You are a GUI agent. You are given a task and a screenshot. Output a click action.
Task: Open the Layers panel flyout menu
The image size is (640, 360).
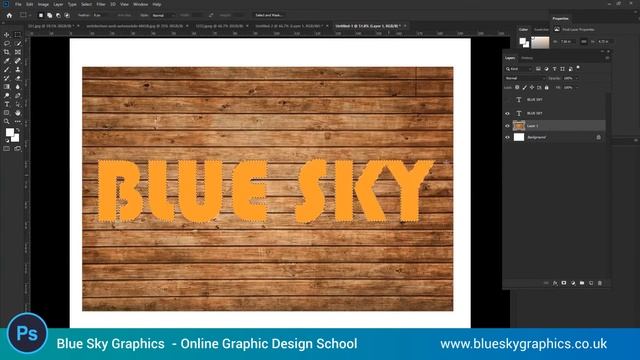click(607, 58)
